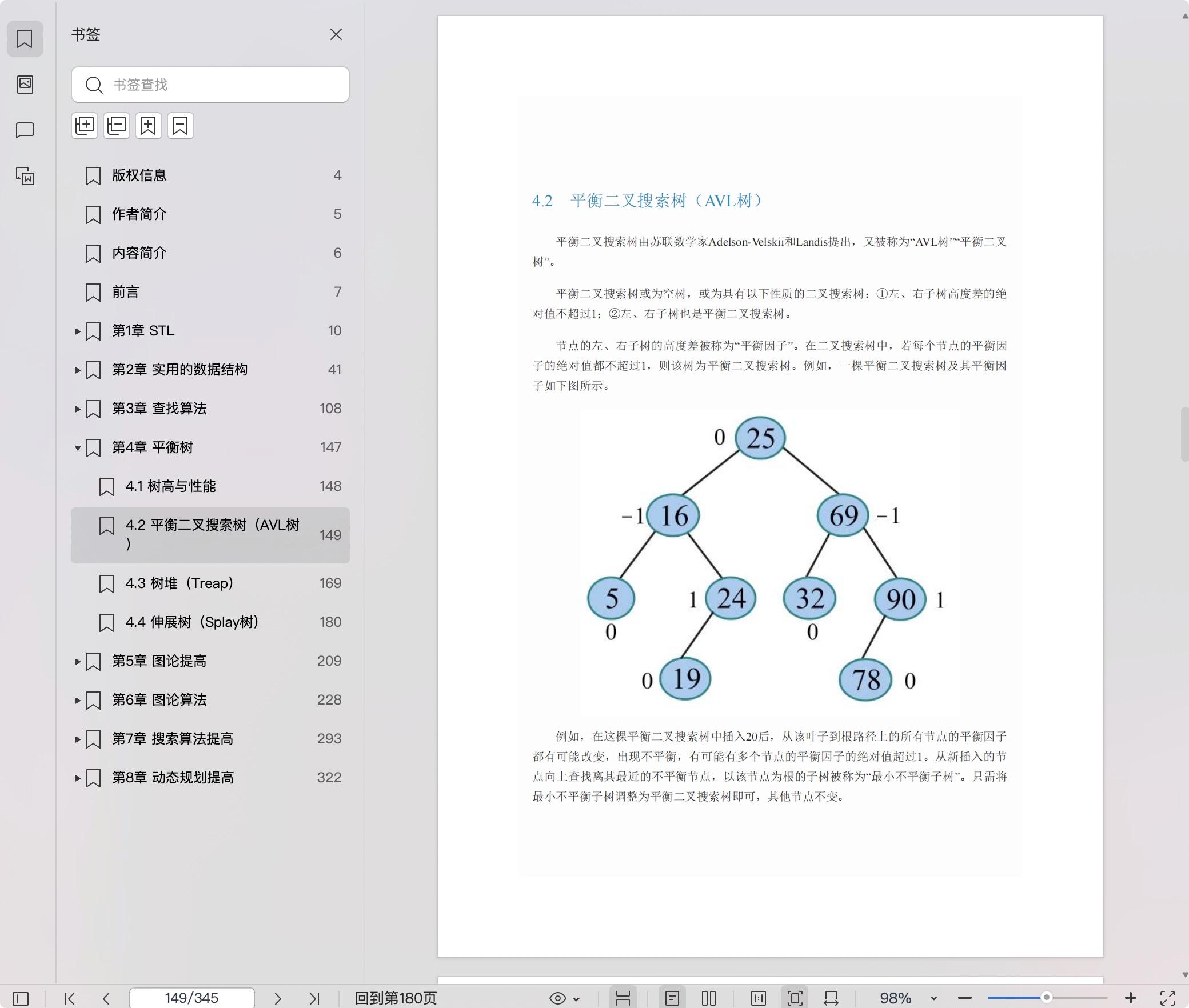Click the delete bookmark icon

pos(181,126)
